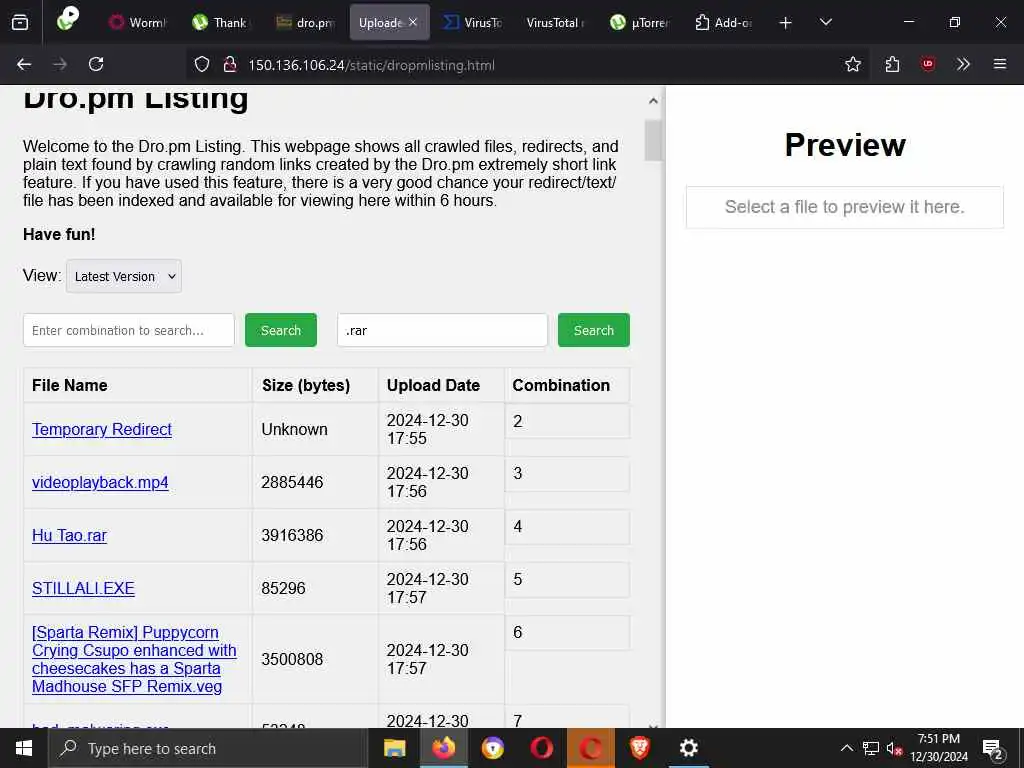Click the insecure connection padlock icon
The height and width of the screenshot is (768, 1024).
click(230, 64)
